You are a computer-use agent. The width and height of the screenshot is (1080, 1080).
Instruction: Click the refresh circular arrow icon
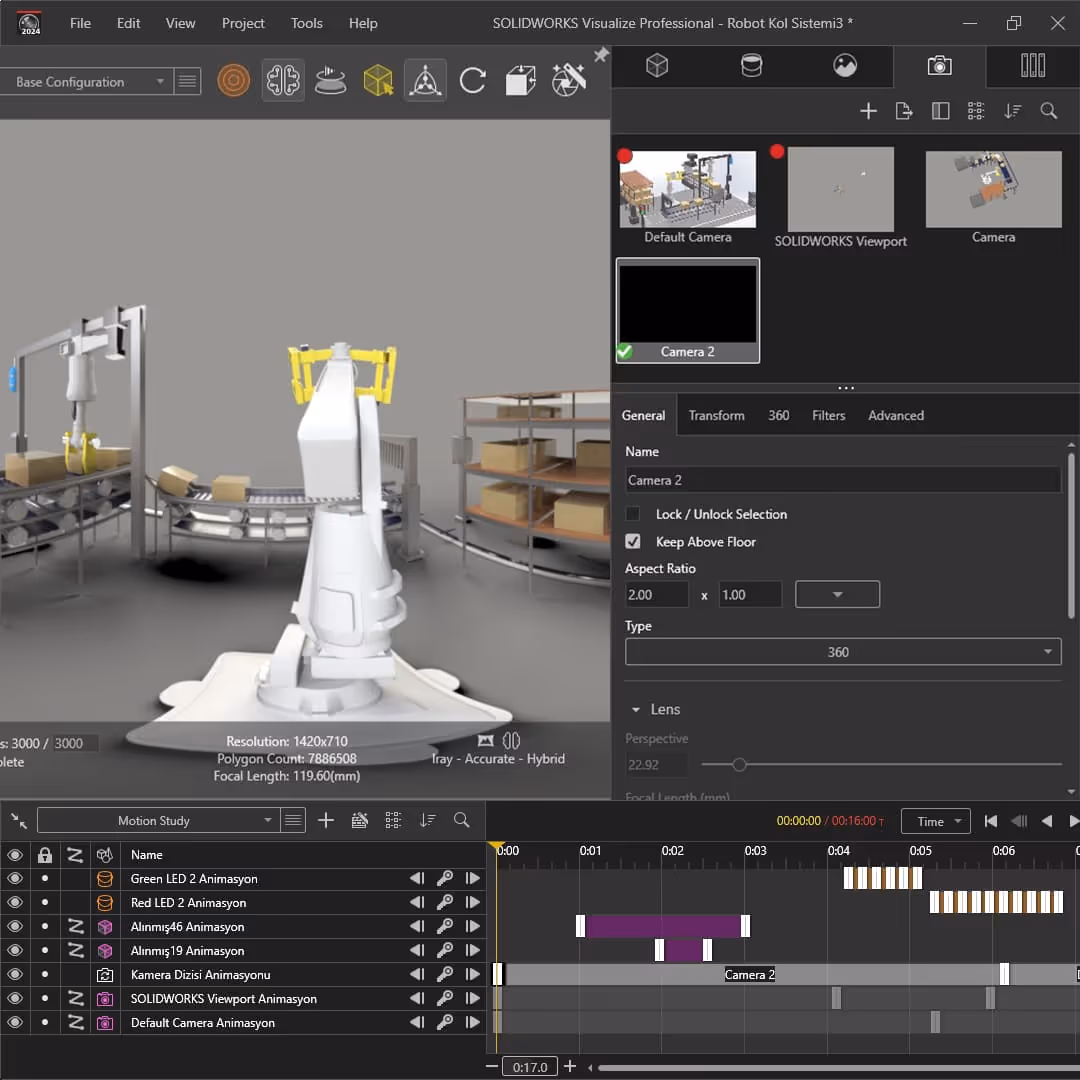[472, 81]
